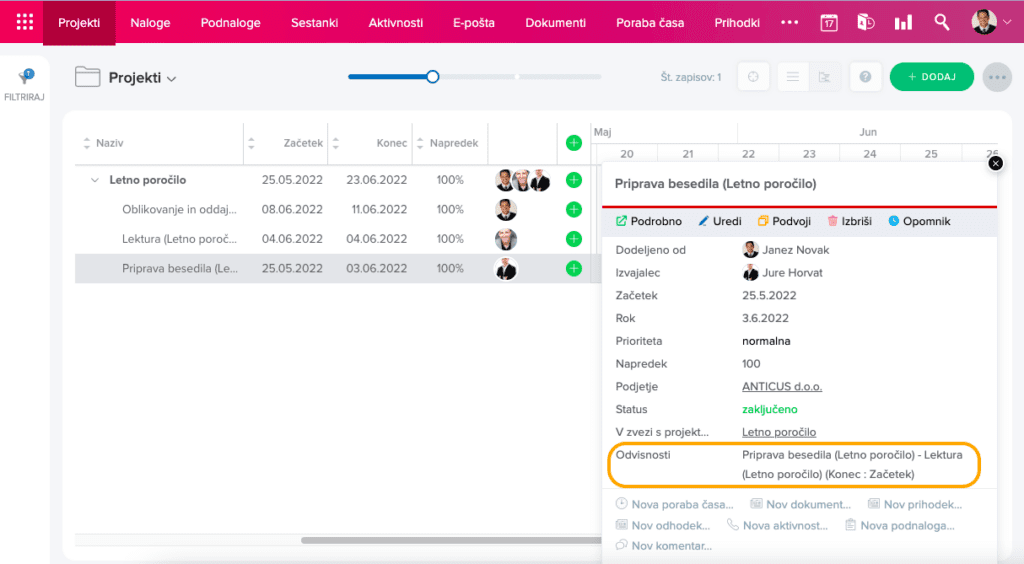Open the Projekti view dropdown
This screenshot has width=1024, height=564.
point(171,78)
